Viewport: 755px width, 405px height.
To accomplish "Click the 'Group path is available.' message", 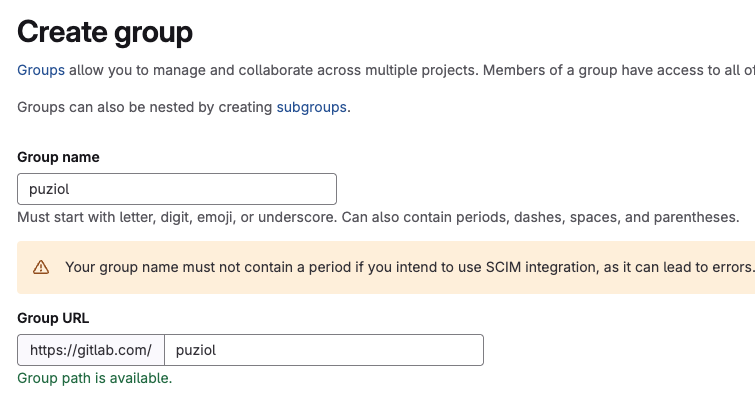I will click(95, 378).
